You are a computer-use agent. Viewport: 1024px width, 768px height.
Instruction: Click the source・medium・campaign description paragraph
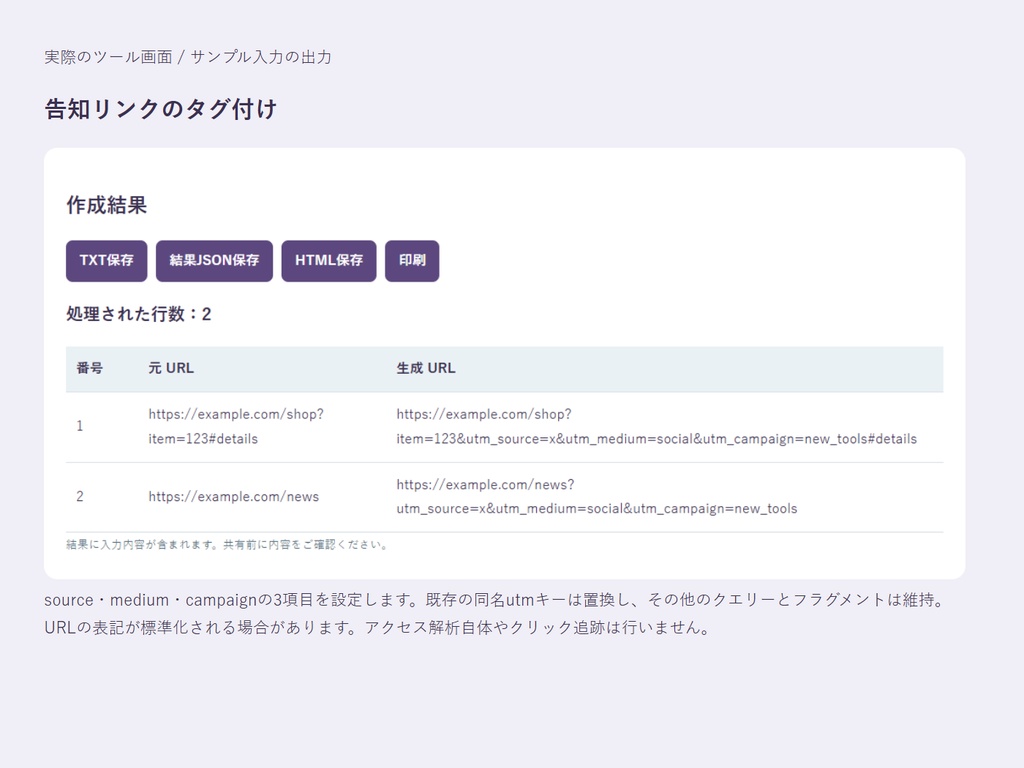coord(496,614)
